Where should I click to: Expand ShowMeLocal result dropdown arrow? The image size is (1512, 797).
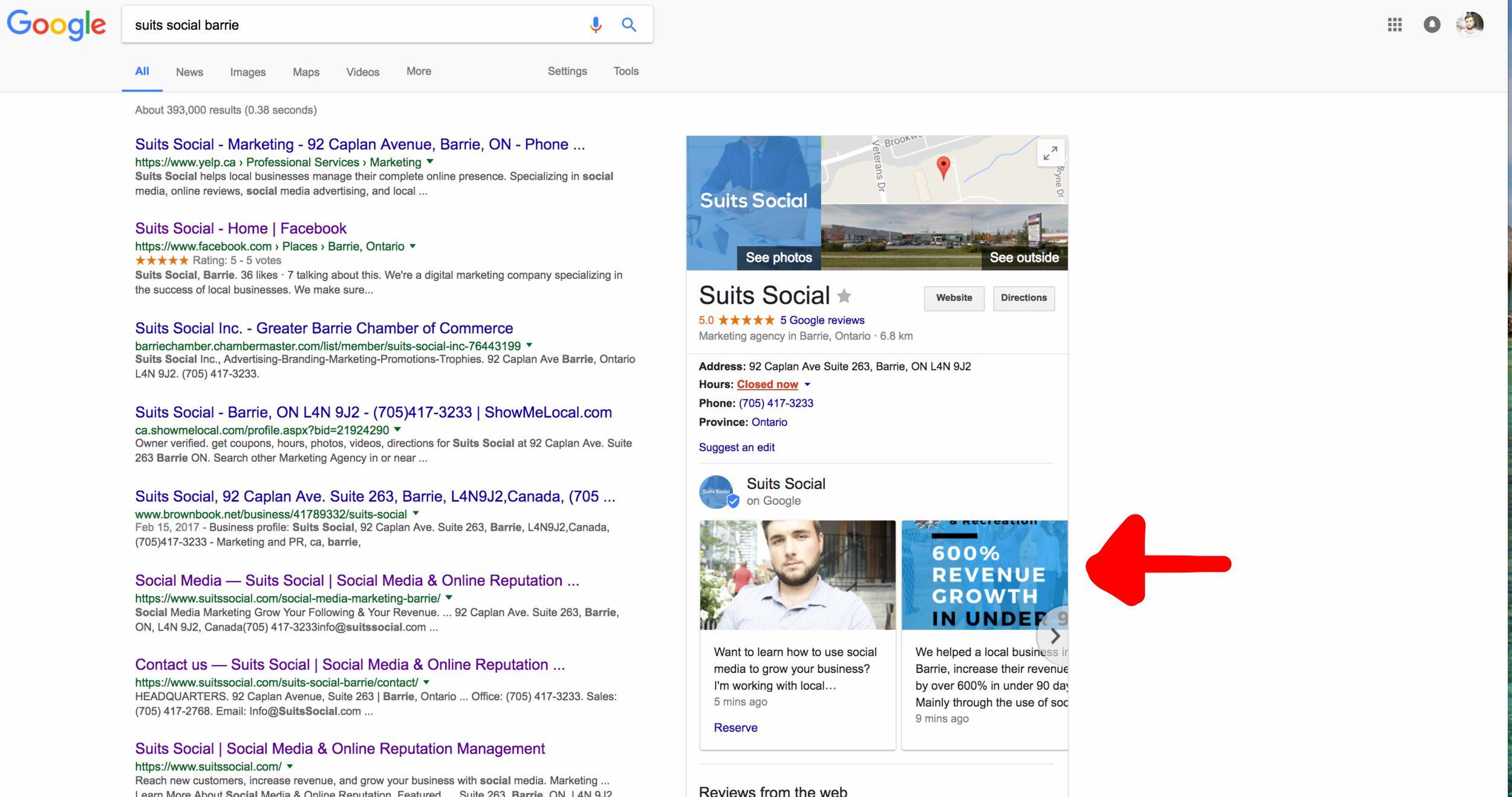397,430
